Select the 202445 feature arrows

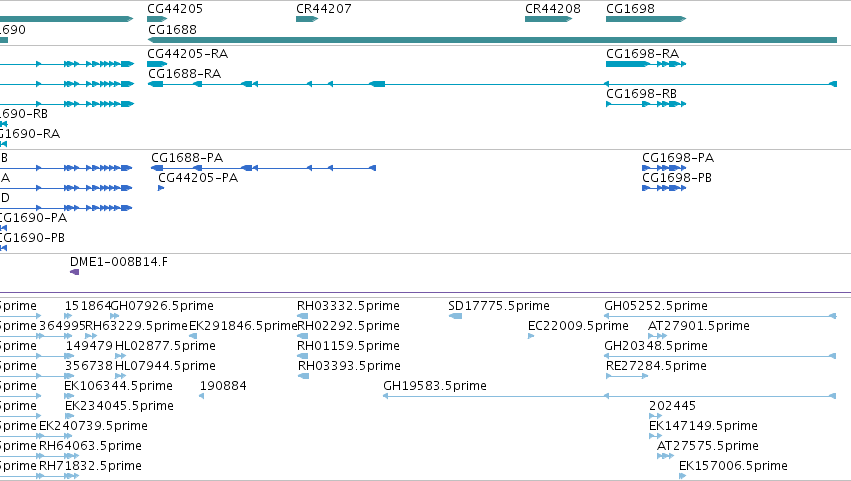pyautogui.click(x=656, y=416)
